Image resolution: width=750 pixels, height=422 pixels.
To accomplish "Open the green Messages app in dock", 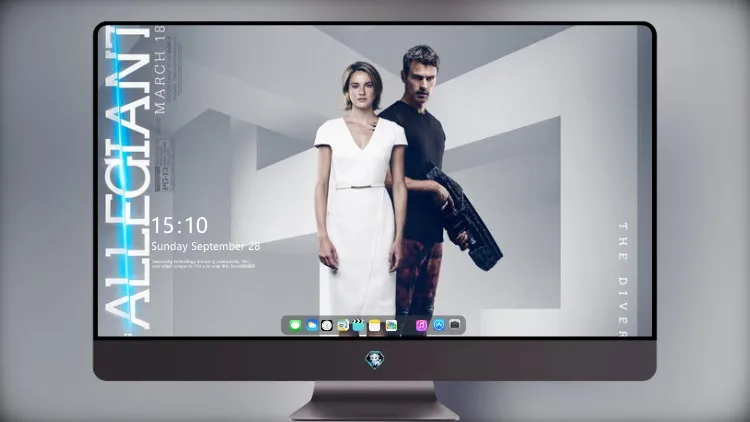I will pos(295,325).
